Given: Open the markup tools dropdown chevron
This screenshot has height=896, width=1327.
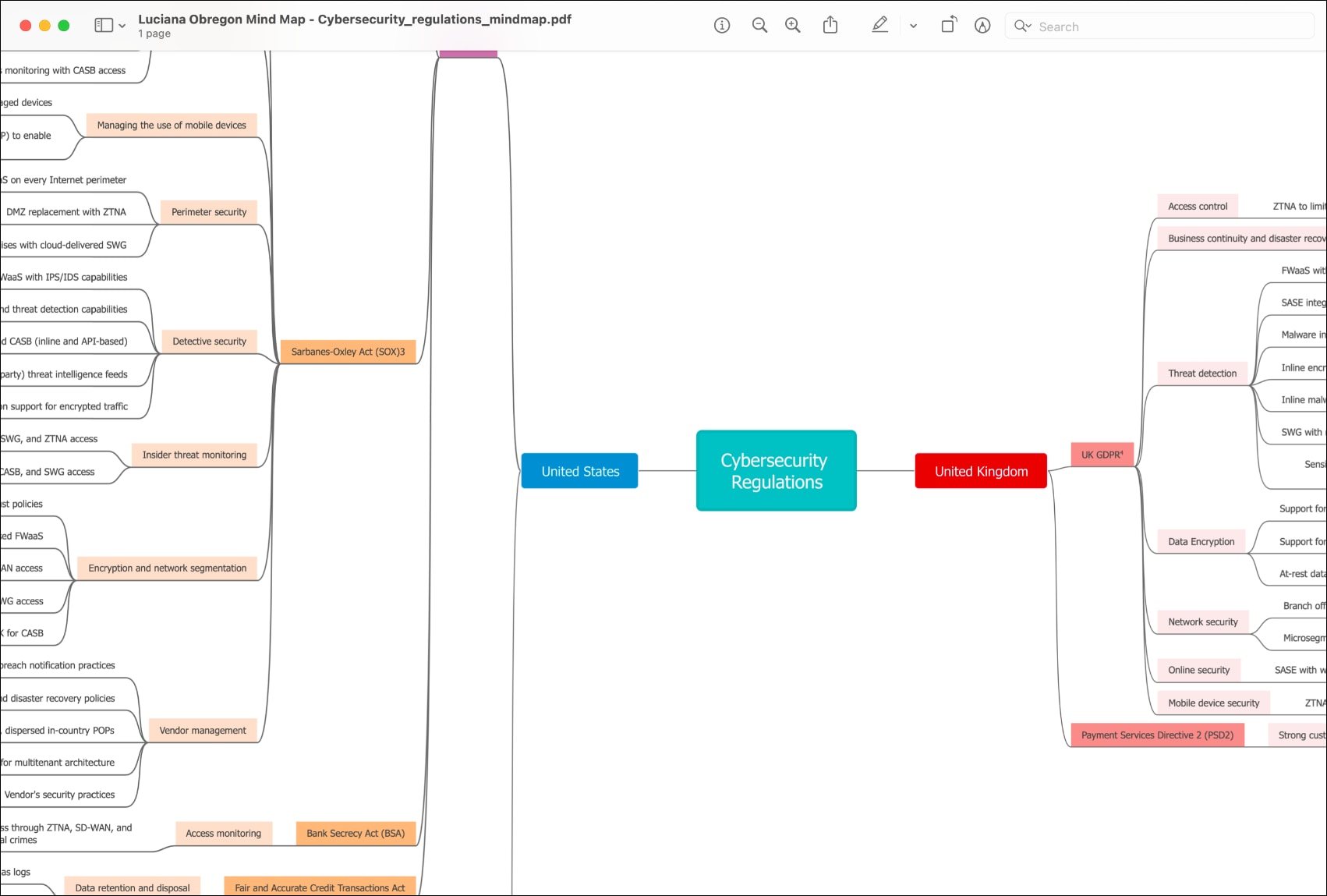Looking at the screenshot, I should (912, 26).
